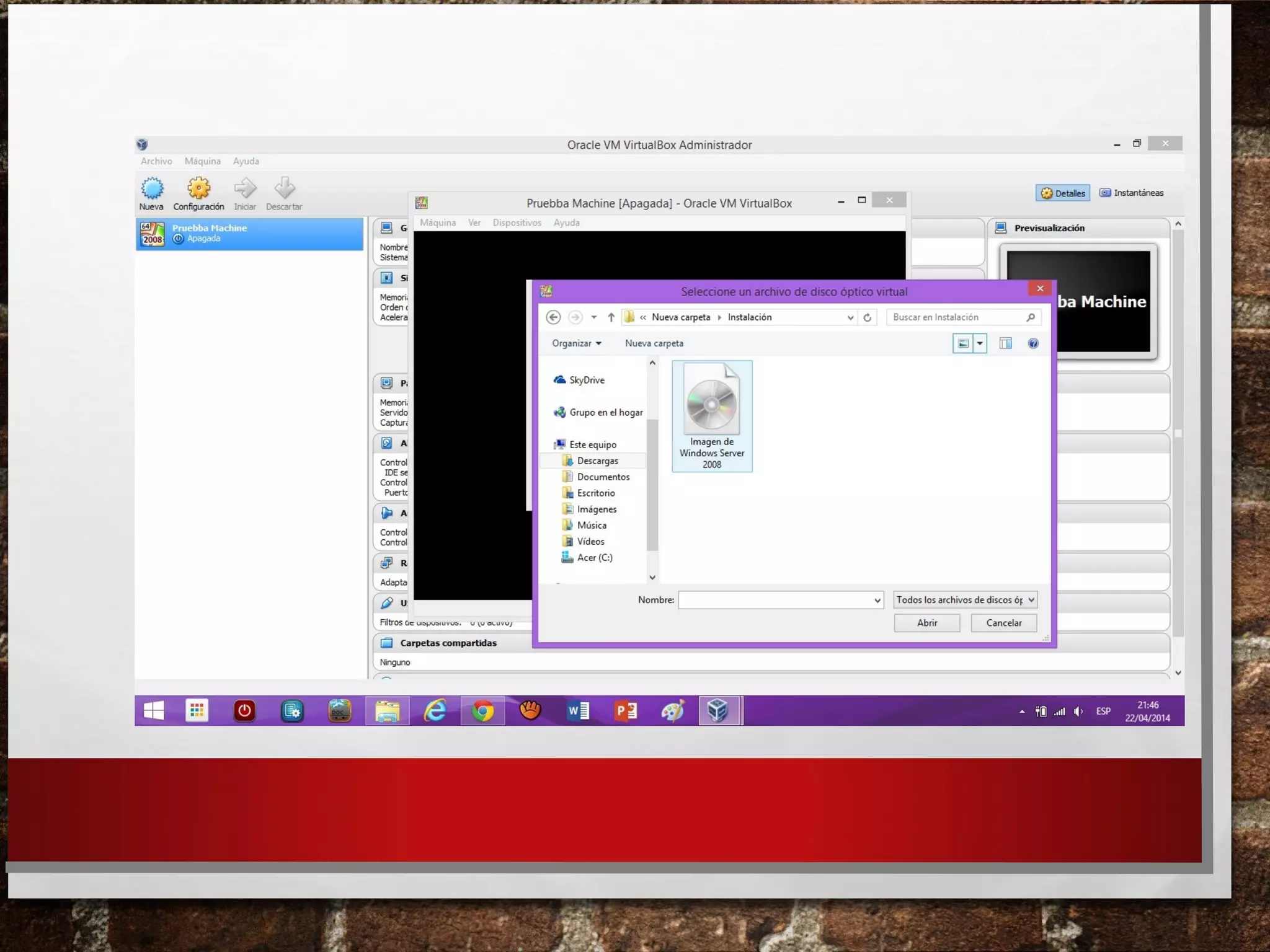Switch to the Detalles view

pos(1063,193)
